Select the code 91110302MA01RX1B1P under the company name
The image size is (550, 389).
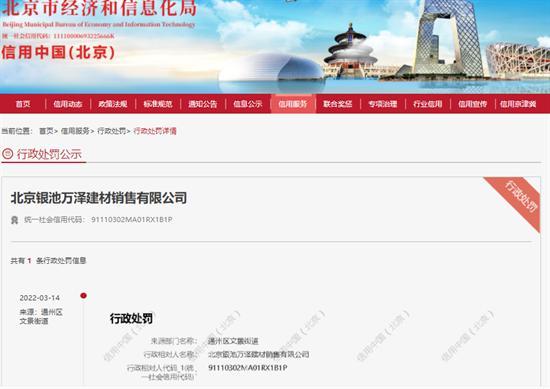(132, 220)
